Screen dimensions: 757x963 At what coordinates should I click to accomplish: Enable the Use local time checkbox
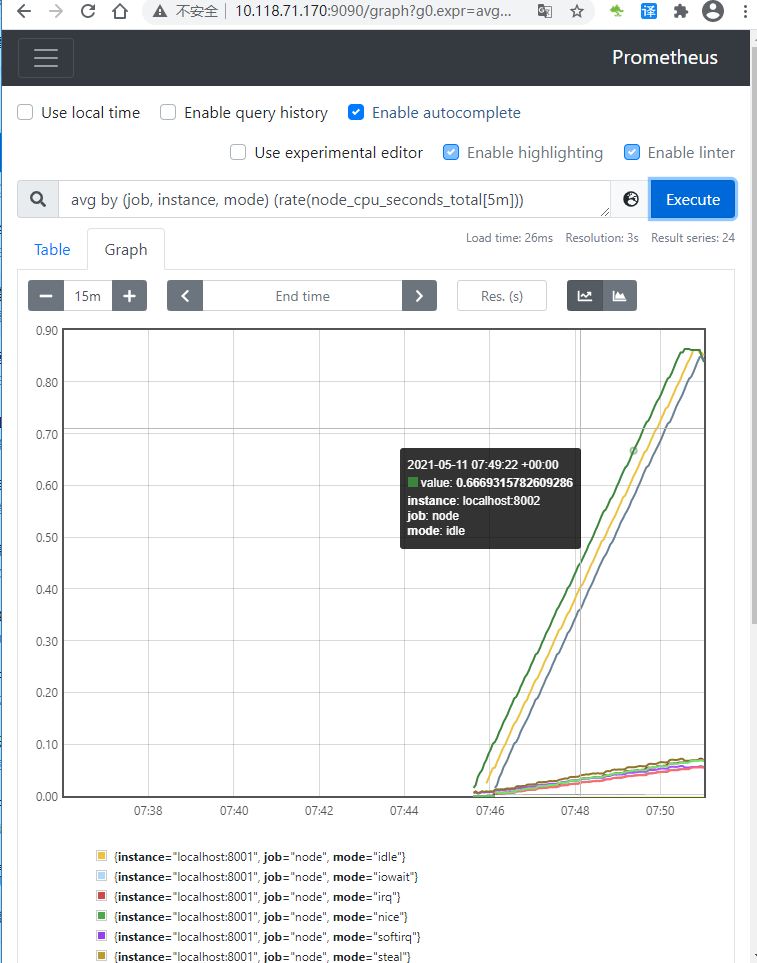click(x=26, y=113)
